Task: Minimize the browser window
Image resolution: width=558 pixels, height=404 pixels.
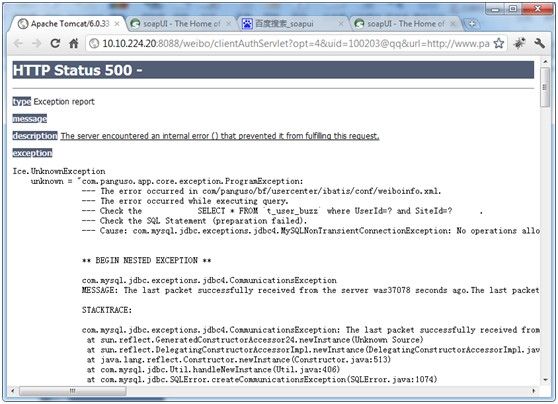Action: 495,9
